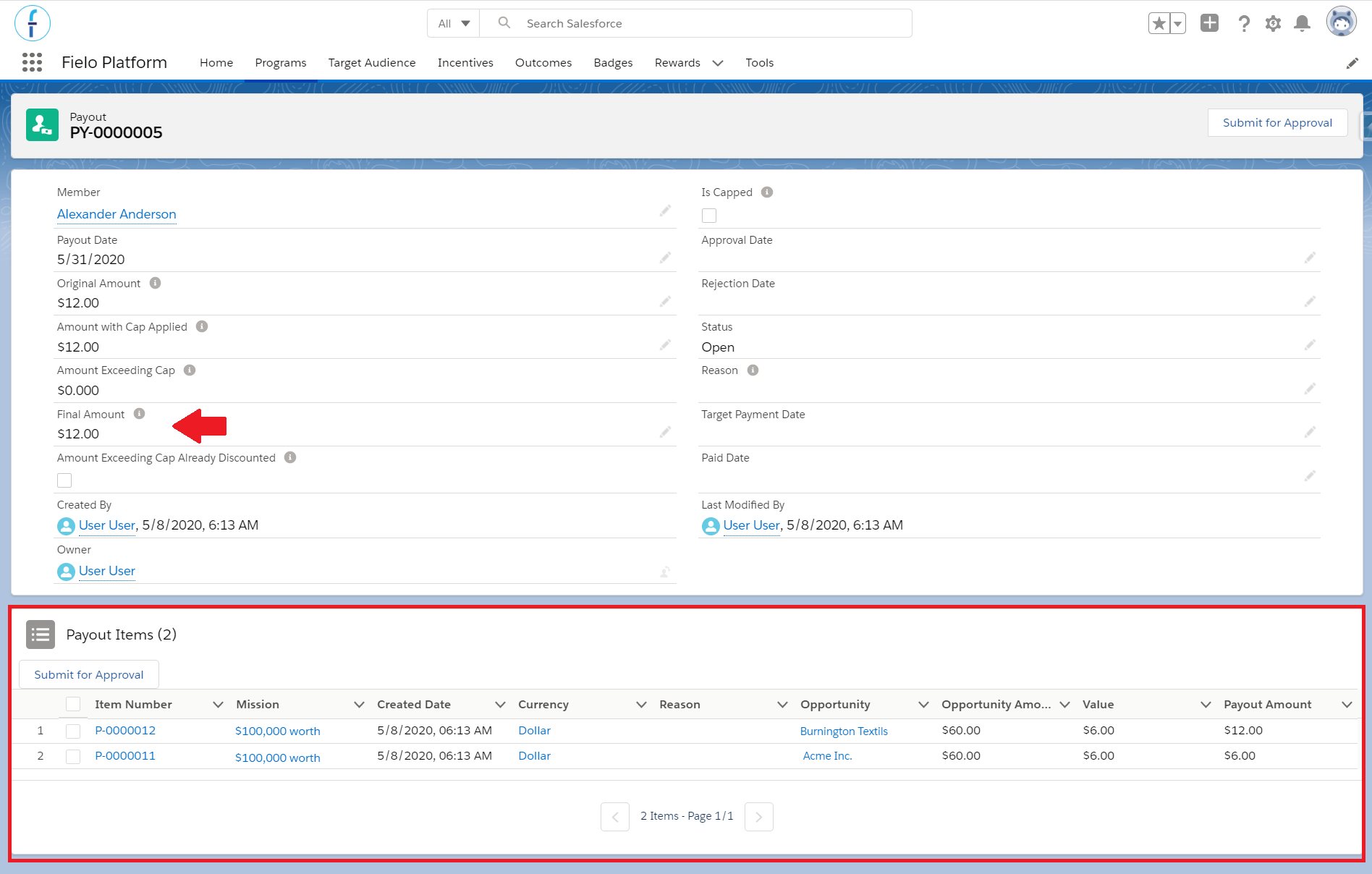Open payout item P-0000011 link
The height and width of the screenshot is (874, 1372).
(x=125, y=756)
